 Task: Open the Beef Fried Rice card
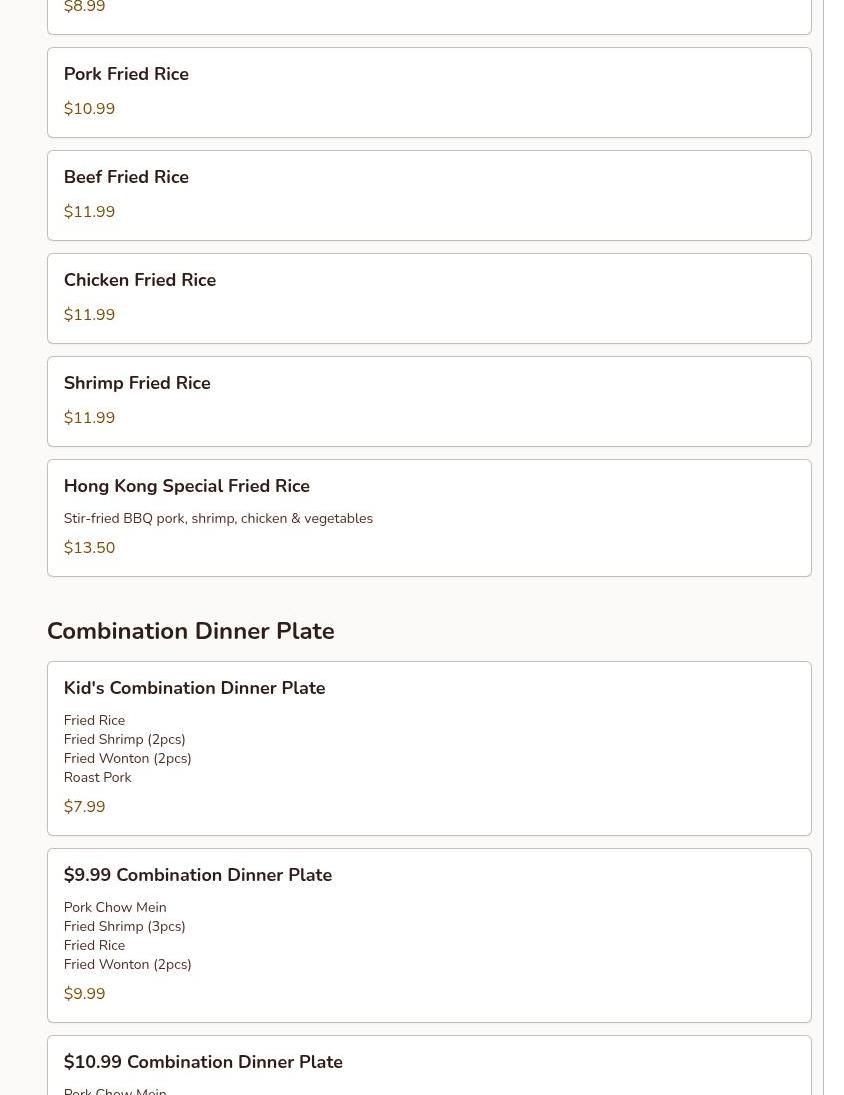click(429, 196)
